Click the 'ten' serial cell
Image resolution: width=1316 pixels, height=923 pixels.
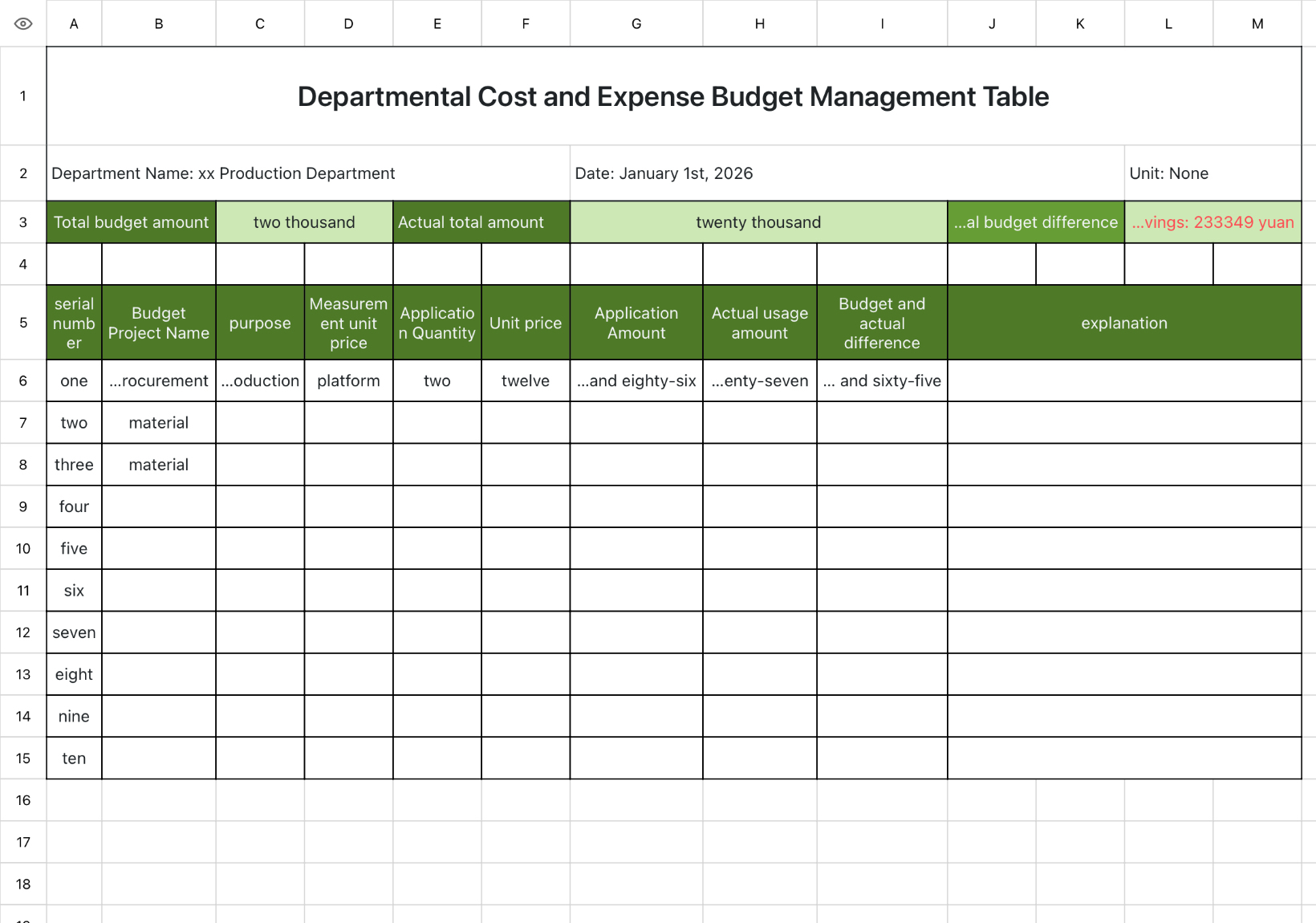[x=74, y=758]
